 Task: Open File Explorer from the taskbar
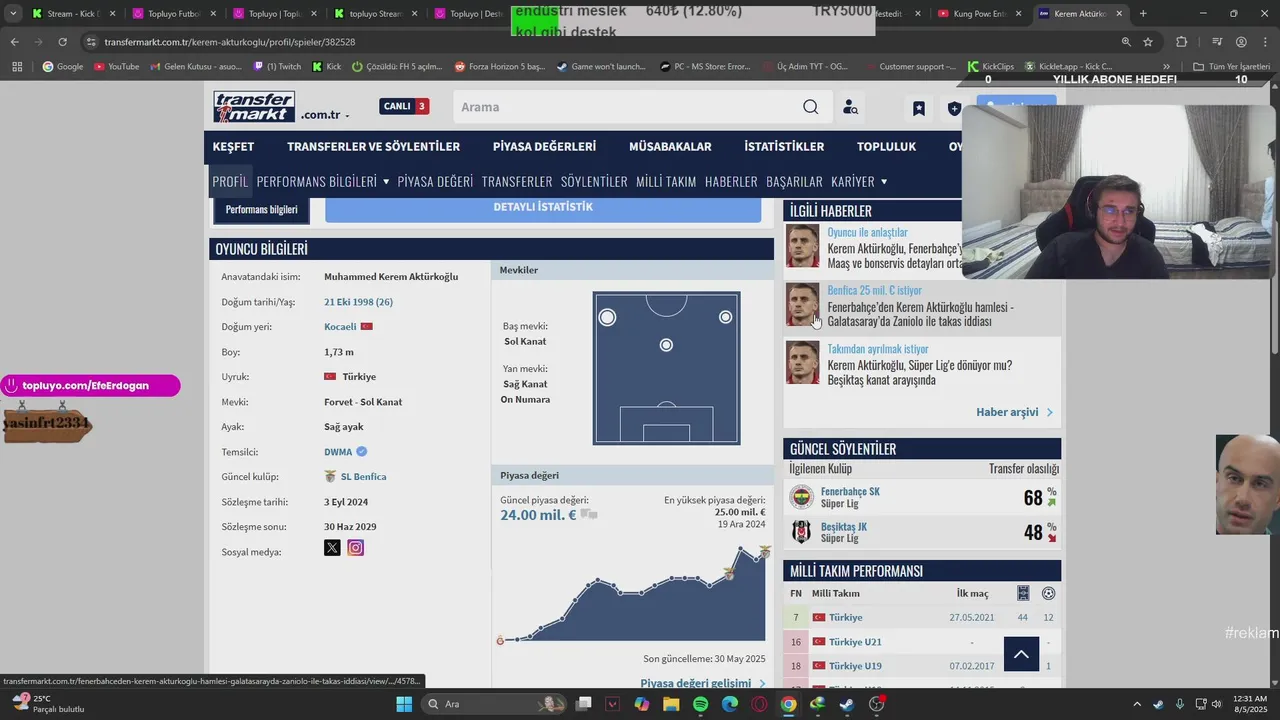click(671, 704)
